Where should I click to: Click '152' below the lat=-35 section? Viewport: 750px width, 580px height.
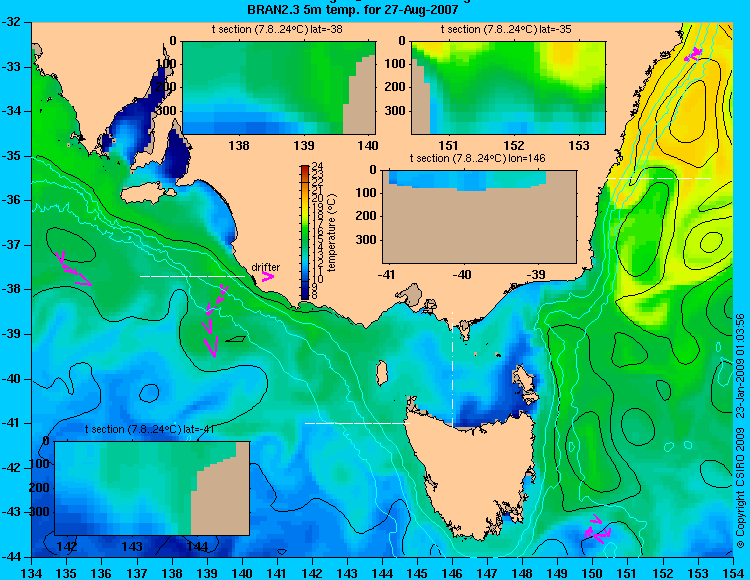(x=514, y=145)
